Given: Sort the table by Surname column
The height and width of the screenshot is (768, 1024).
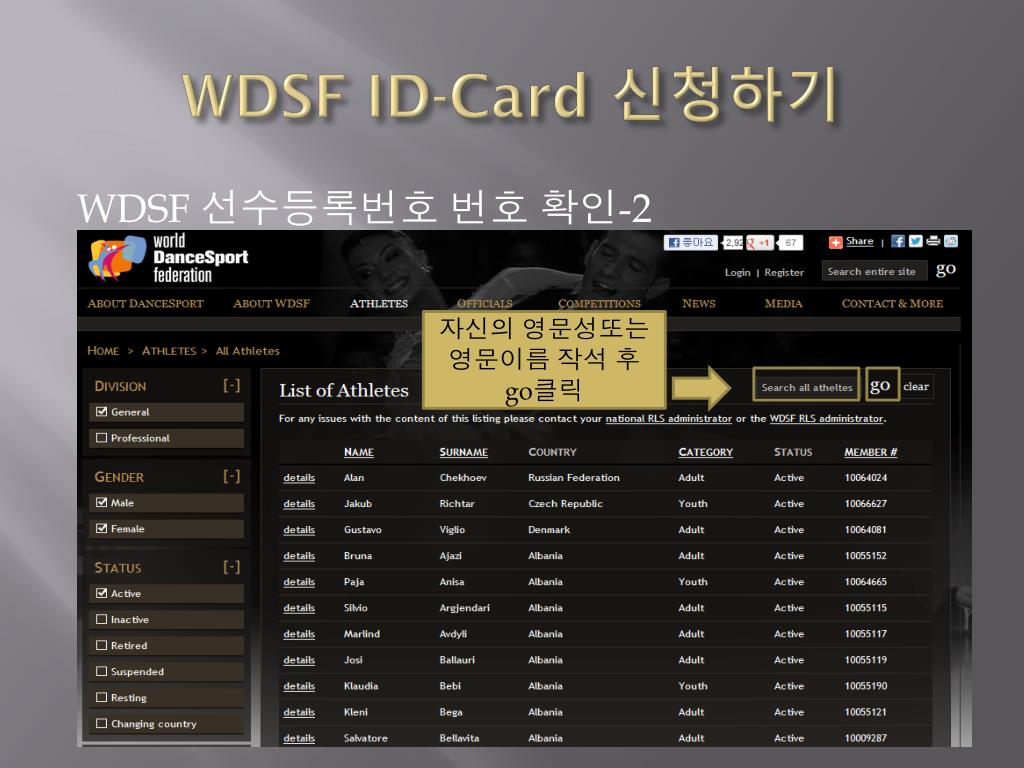Looking at the screenshot, I should point(464,452).
